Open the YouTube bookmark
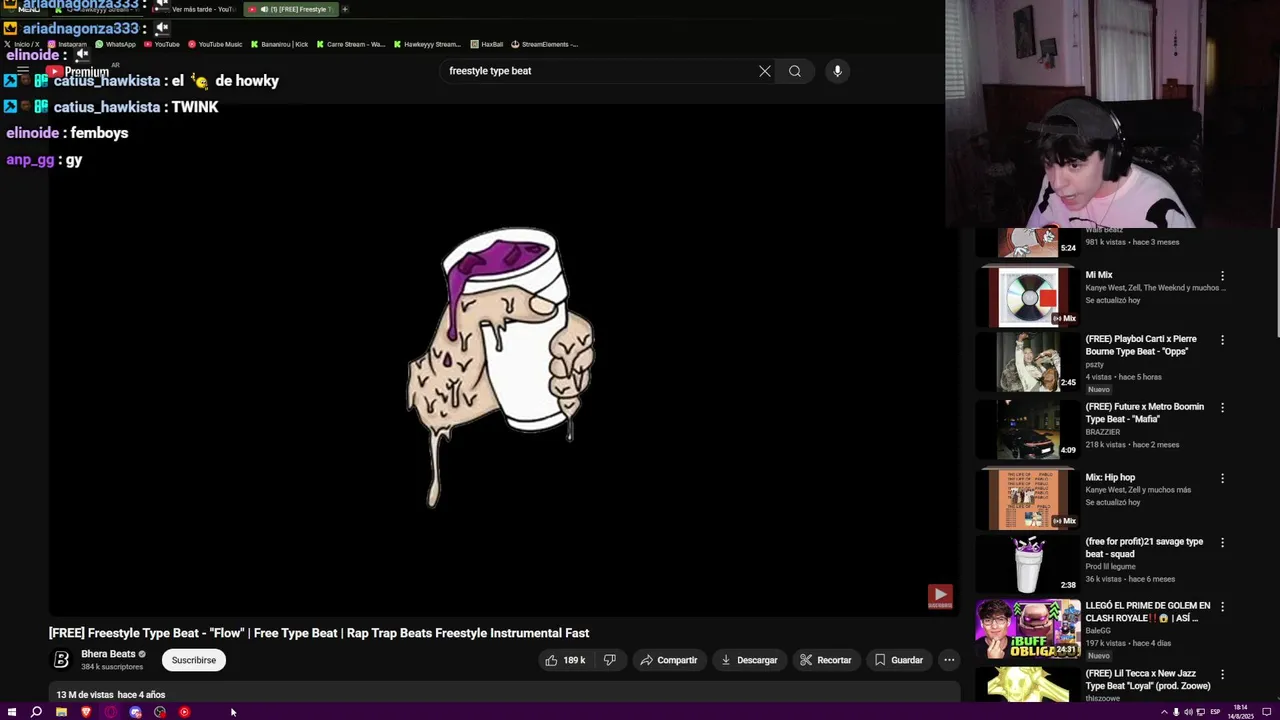 click(162, 44)
